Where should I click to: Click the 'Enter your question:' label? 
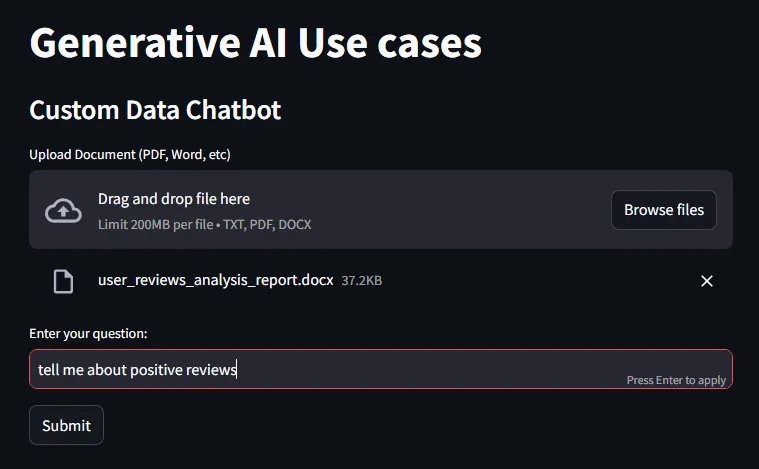click(88, 333)
